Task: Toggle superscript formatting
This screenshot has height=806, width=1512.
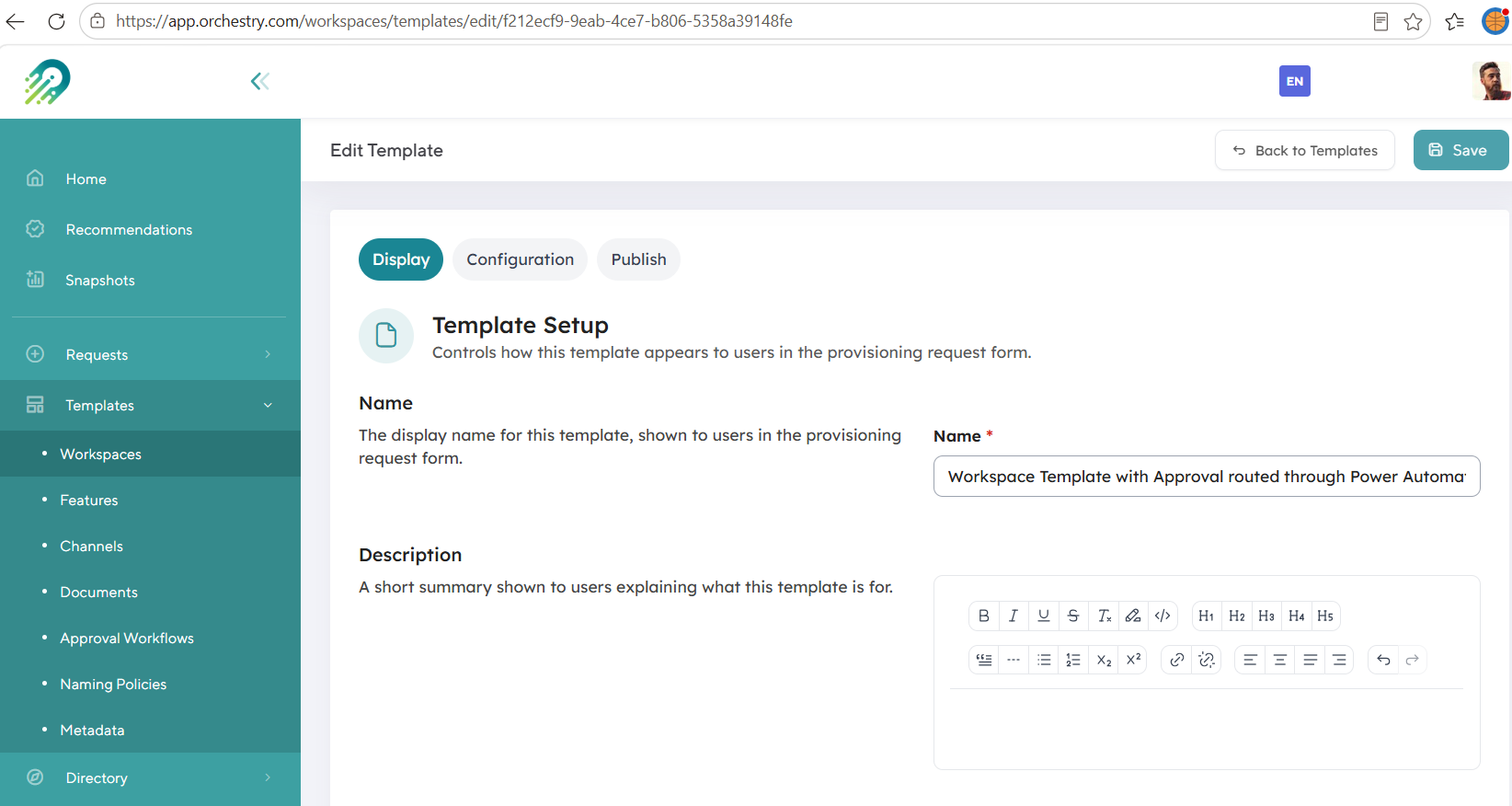Action: click(1133, 660)
